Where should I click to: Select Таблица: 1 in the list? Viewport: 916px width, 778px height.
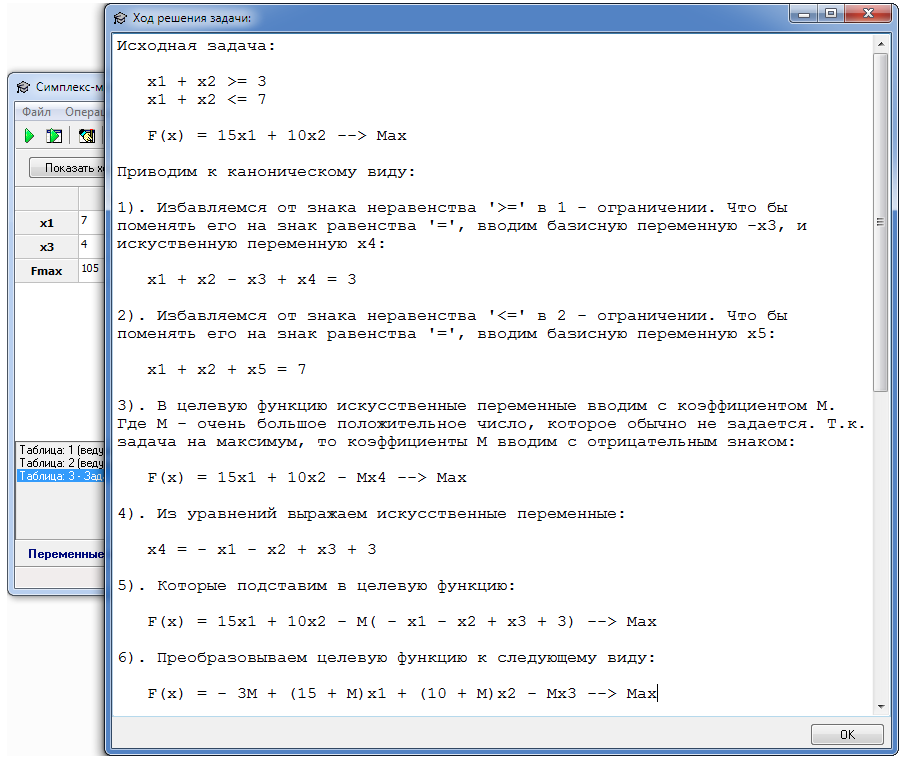click(x=60, y=450)
